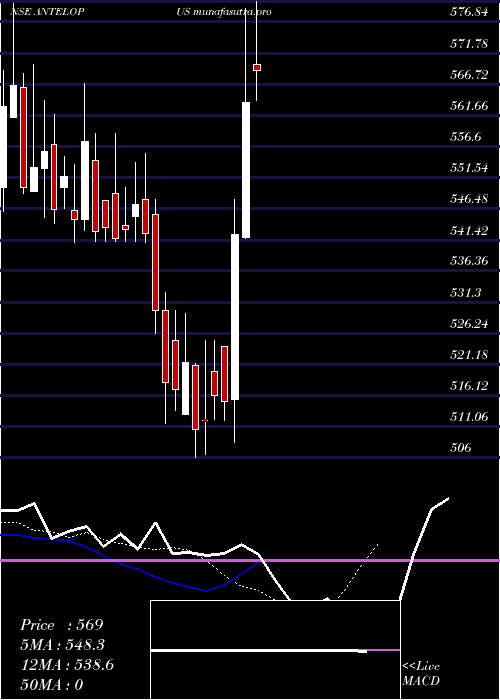Click the tall white candle reaching 562
The image size is (500, 700).
pyautogui.click(x=246, y=170)
